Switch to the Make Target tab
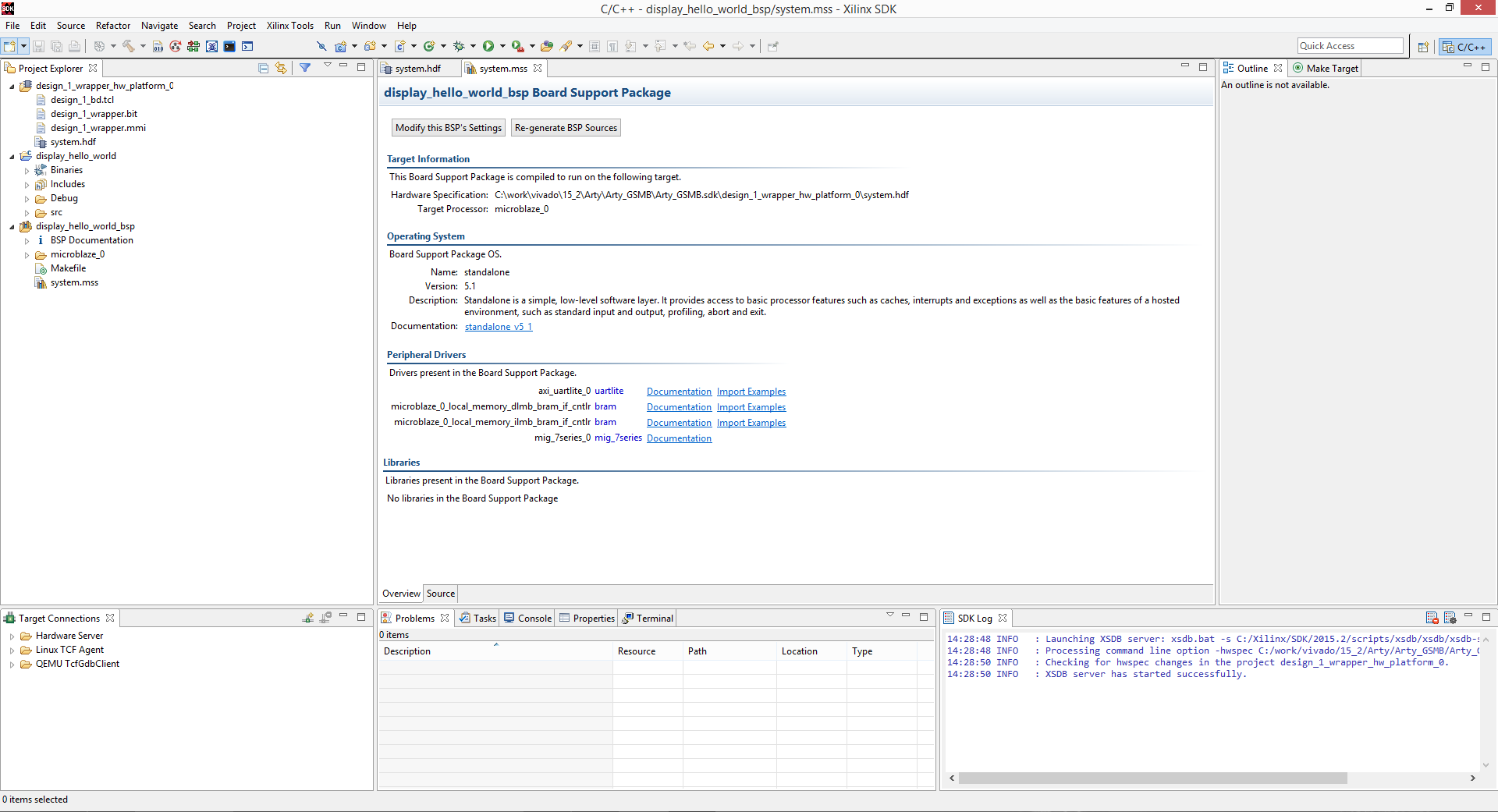This screenshot has width=1498, height=812. (x=1326, y=69)
